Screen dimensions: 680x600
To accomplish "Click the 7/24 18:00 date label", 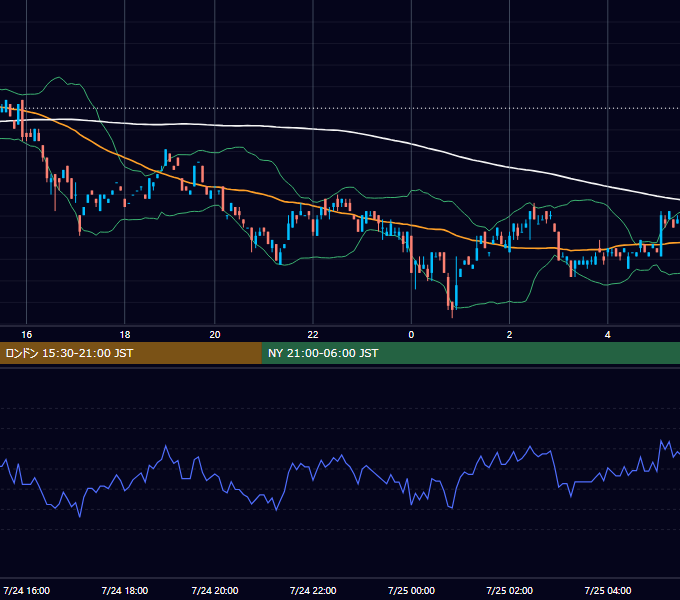I will click(x=125, y=590).
